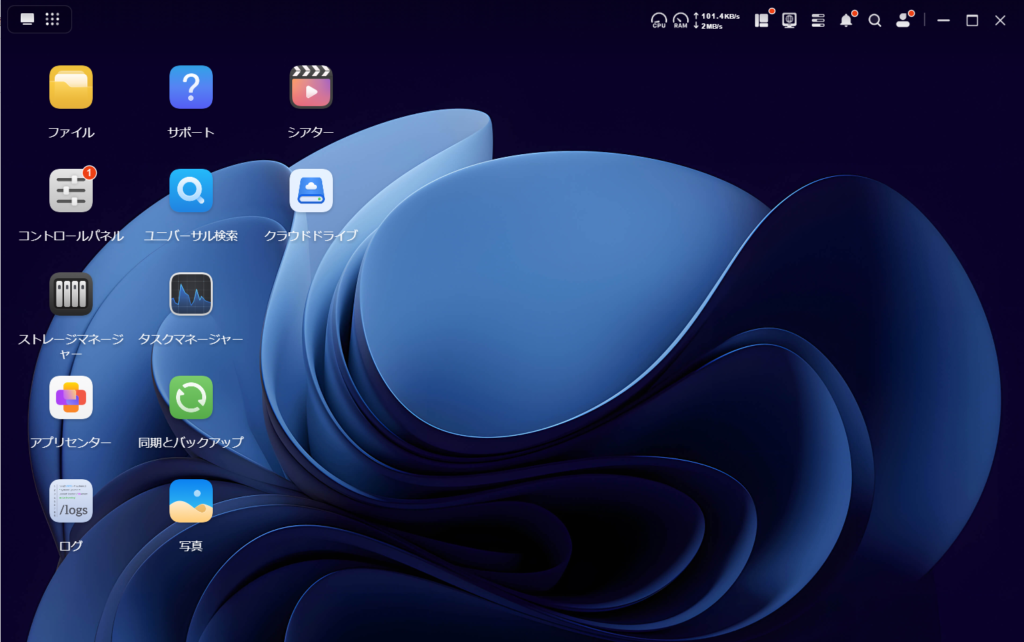1024x642 pixels.
Task: Open the ファイル file manager app
Action: point(71,88)
